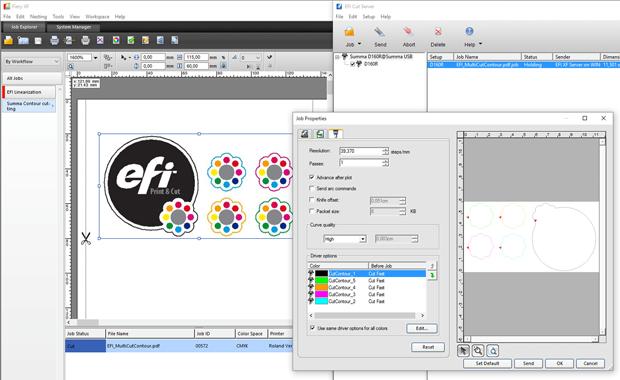Viewport: 620px width, 380px height.
Task: Click the magnifier zoom icon below zoom percentage
Action: pyautogui.click(x=71, y=66)
